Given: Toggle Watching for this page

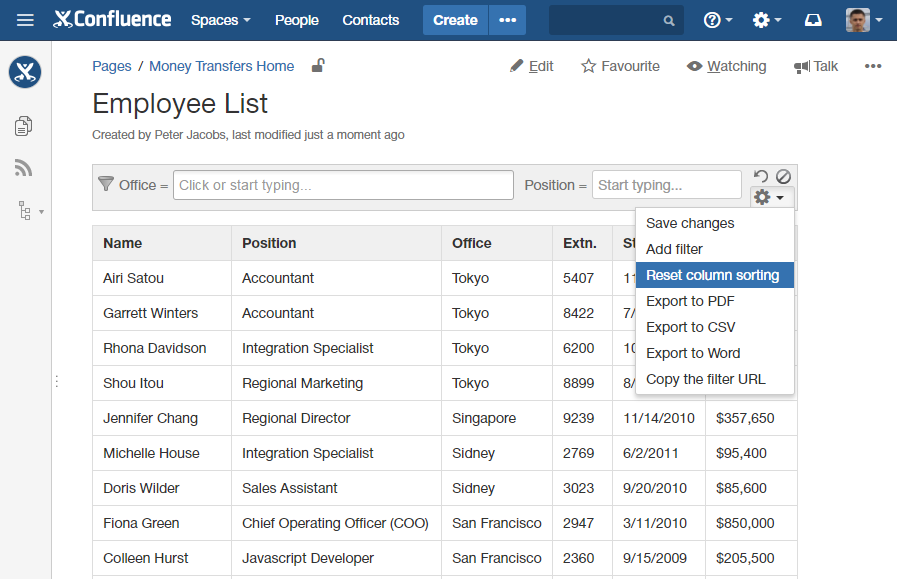Looking at the screenshot, I should (726, 66).
